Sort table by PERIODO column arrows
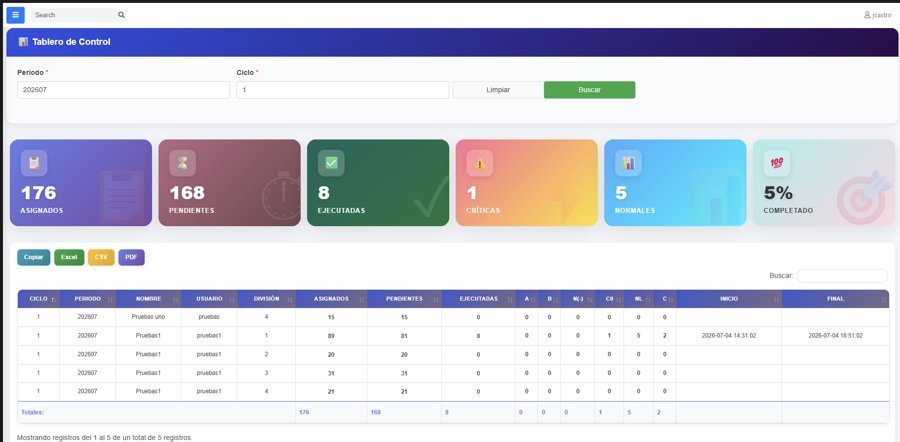 [x=110, y=299]
